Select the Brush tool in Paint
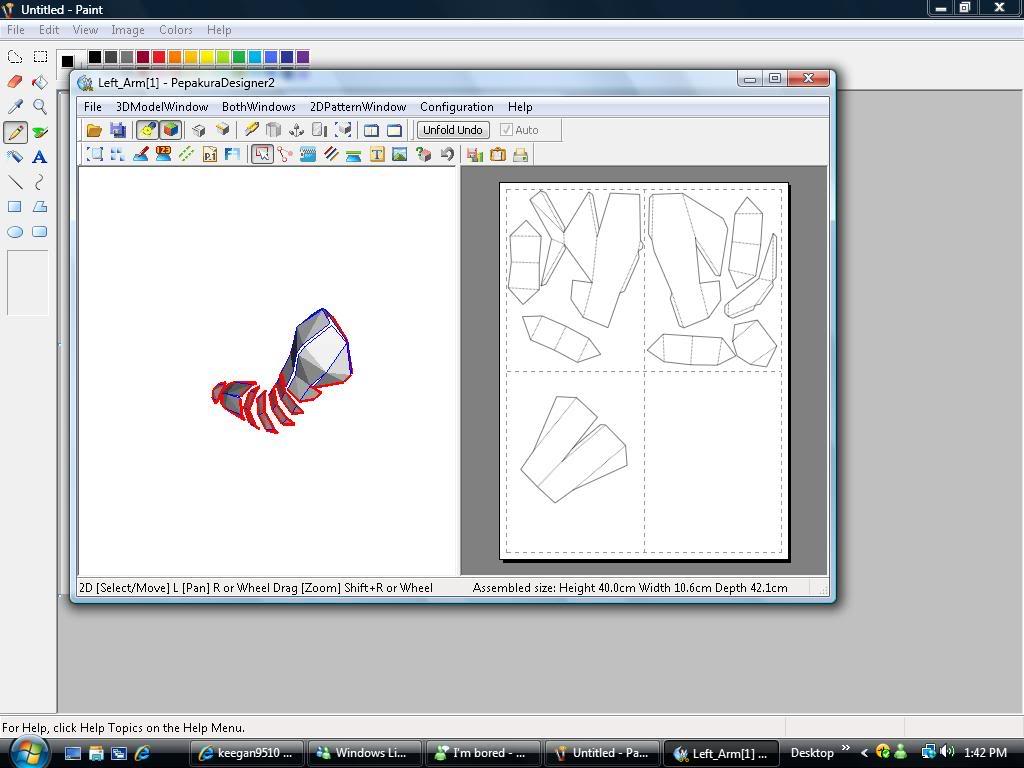This screenshot has height=768, width=1024. coord(40,132)
